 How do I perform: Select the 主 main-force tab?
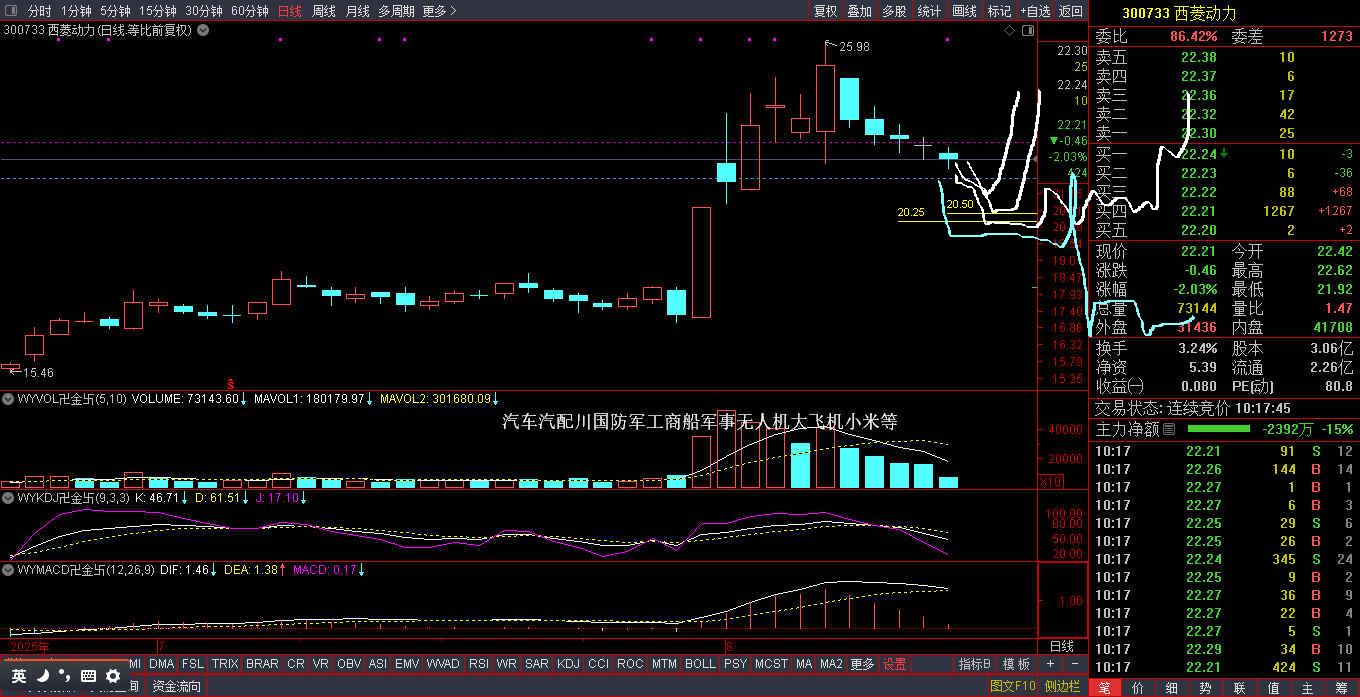pos(1308,687)
